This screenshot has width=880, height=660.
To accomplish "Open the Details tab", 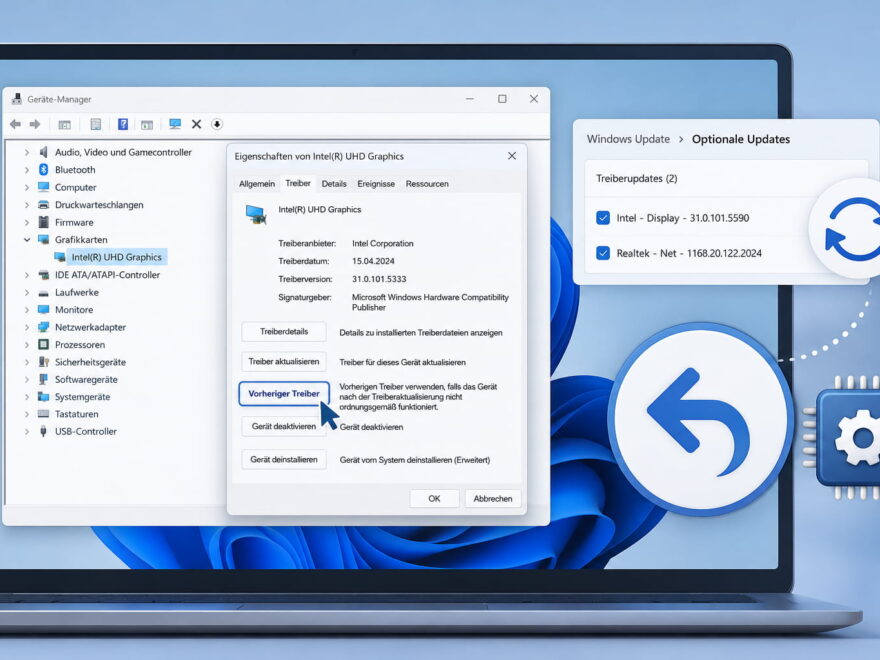I will [334, 184].
